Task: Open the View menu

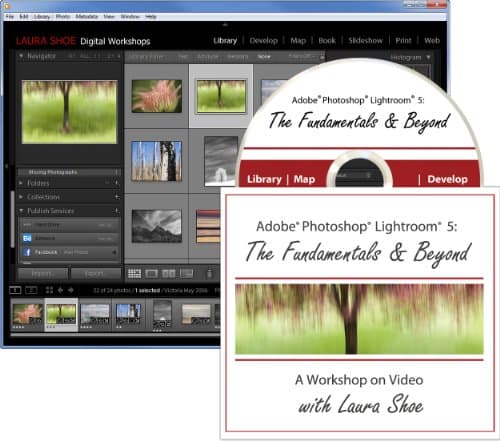Action: 109,16
